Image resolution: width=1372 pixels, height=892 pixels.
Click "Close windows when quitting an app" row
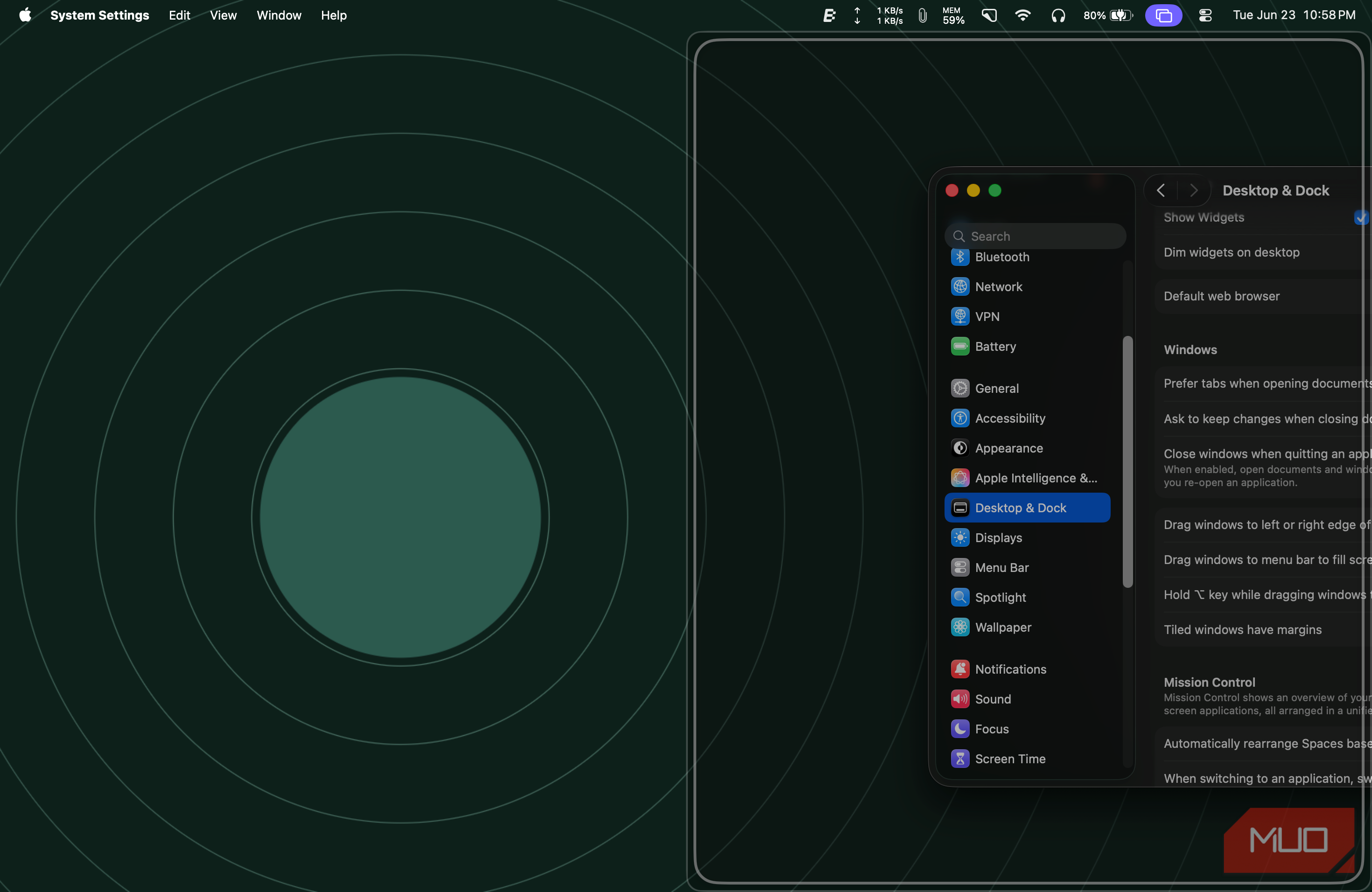point(1264,467)
